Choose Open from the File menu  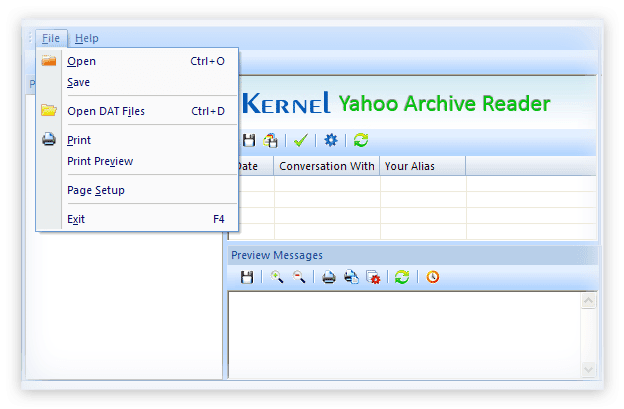pos(137,61)
